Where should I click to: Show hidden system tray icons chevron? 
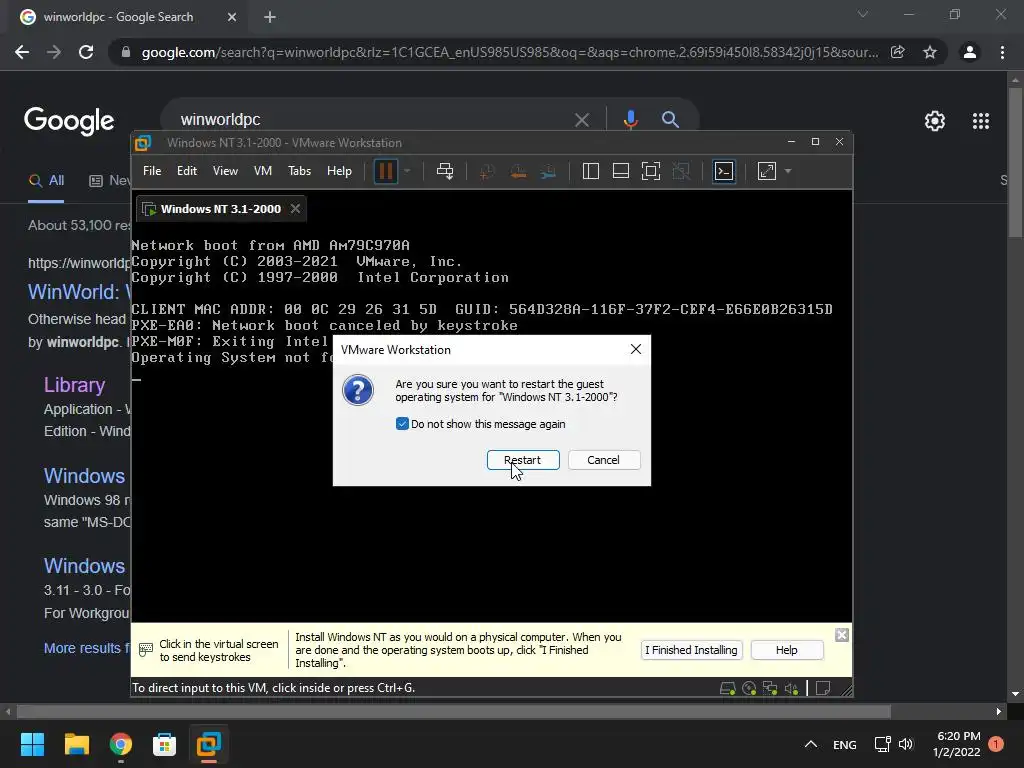click(x=810, y=744)
